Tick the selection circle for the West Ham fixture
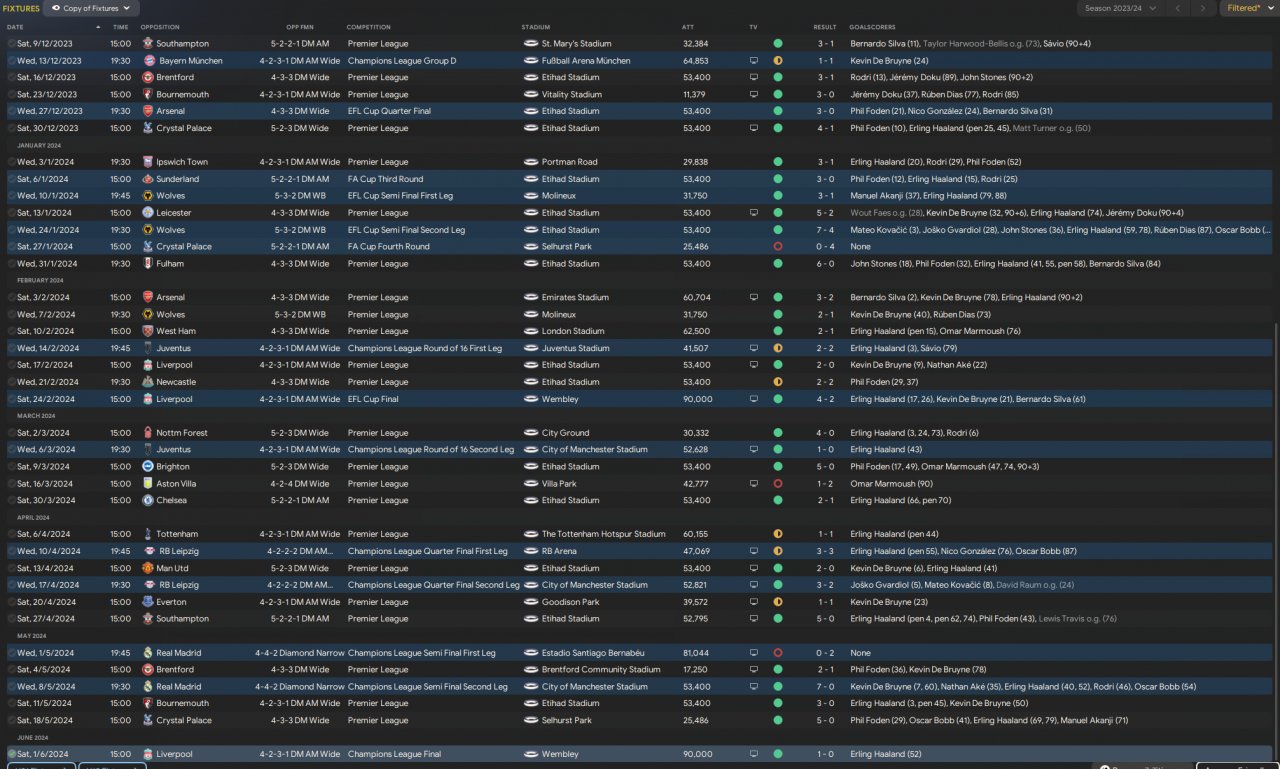The width and height of the screenshot is (1280, 769). pos(11,331)
